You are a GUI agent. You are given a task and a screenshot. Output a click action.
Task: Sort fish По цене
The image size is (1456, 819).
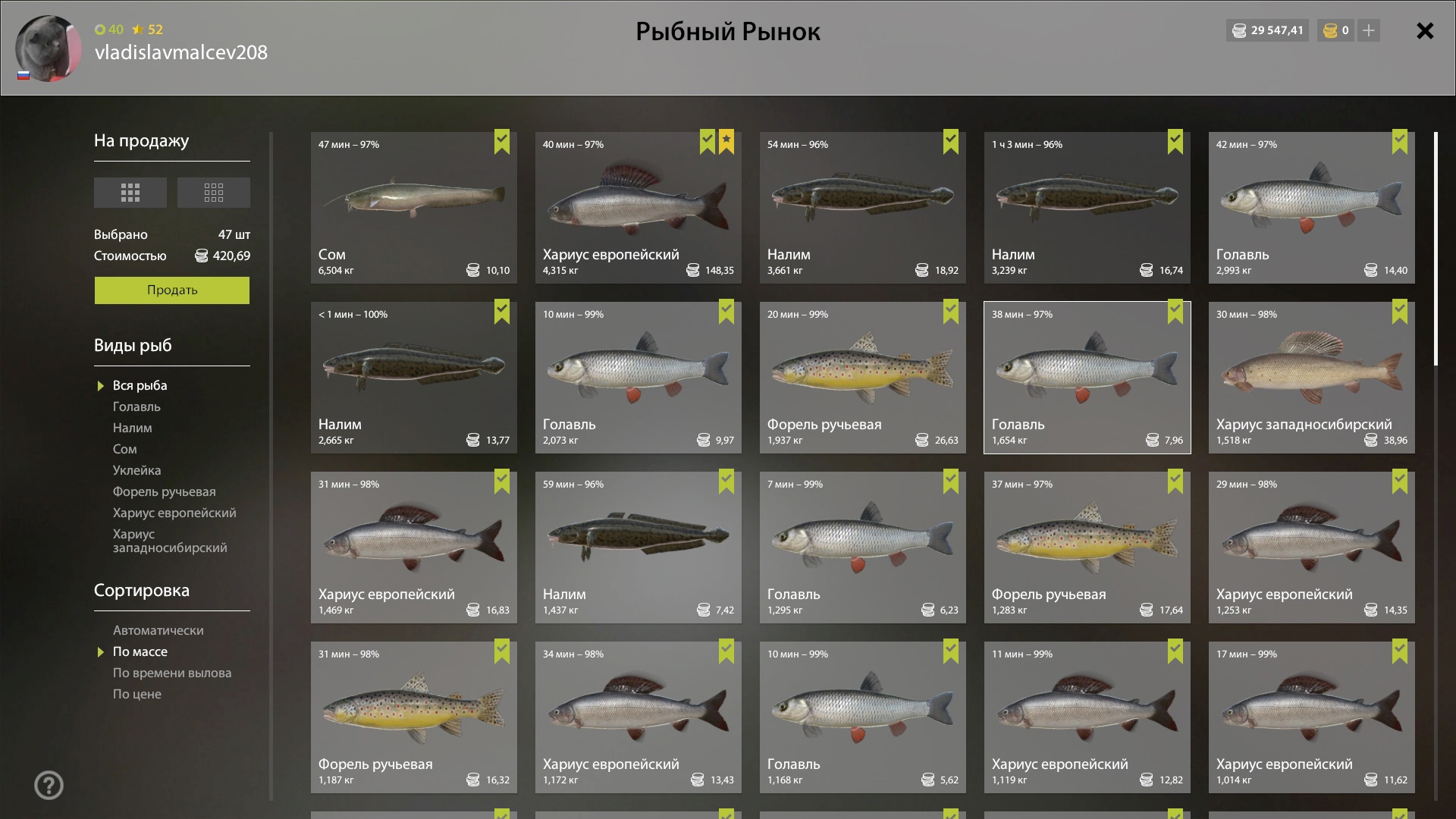coord(136,694)
